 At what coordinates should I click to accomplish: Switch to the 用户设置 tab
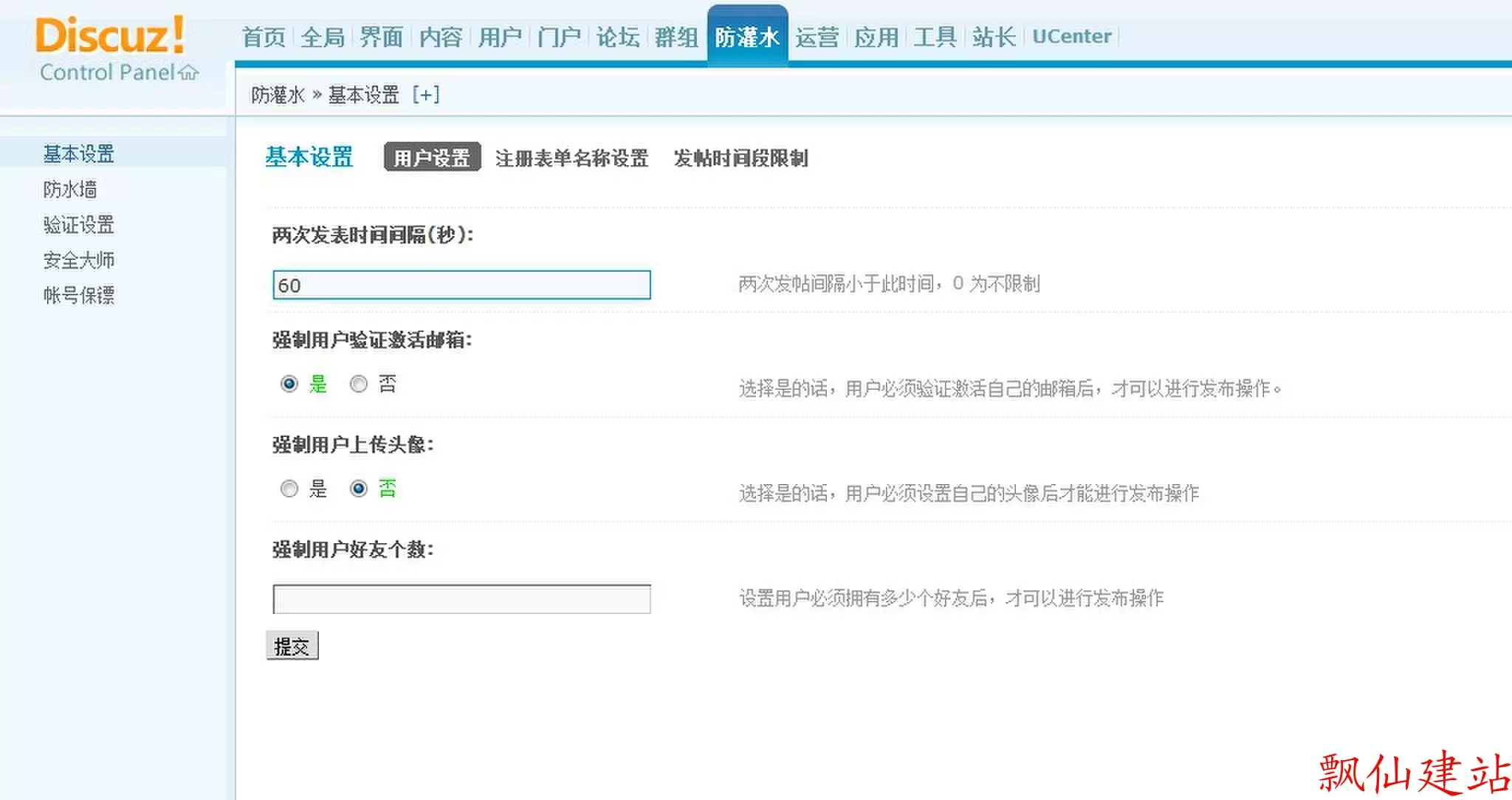click(432, 157)
